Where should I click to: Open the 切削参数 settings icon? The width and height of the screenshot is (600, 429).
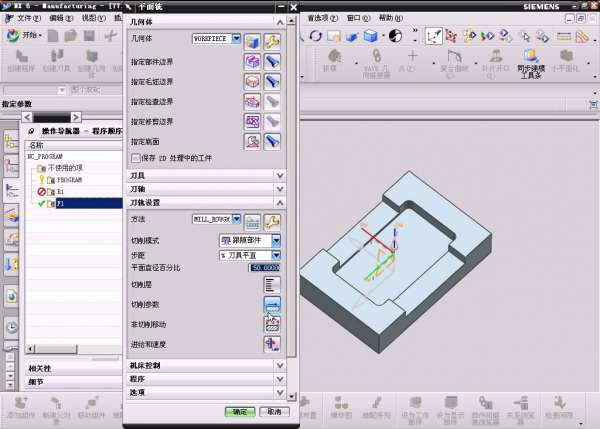(x=272, y=304)
